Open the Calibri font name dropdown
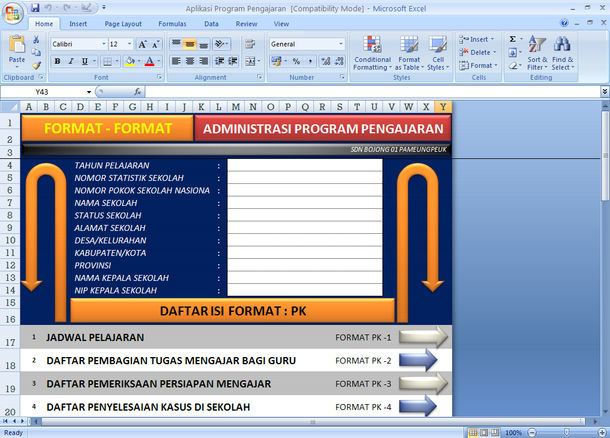The image size is (610, 438). click(x=104, y=44)
